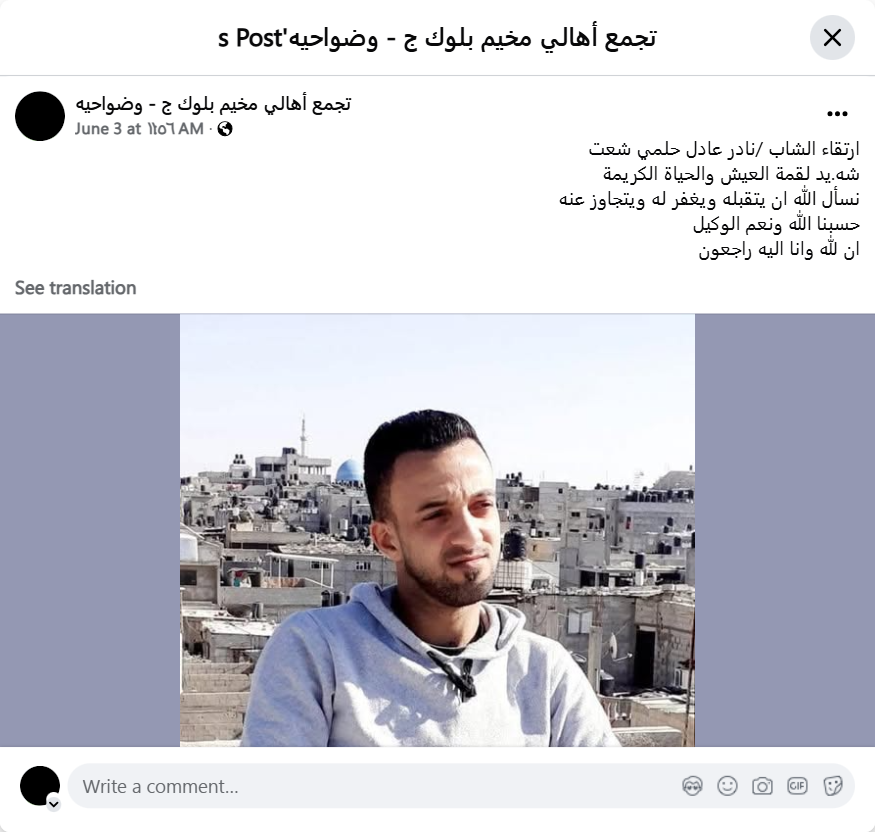Click See translation link

pyautogui.click(x=75, y=288)
